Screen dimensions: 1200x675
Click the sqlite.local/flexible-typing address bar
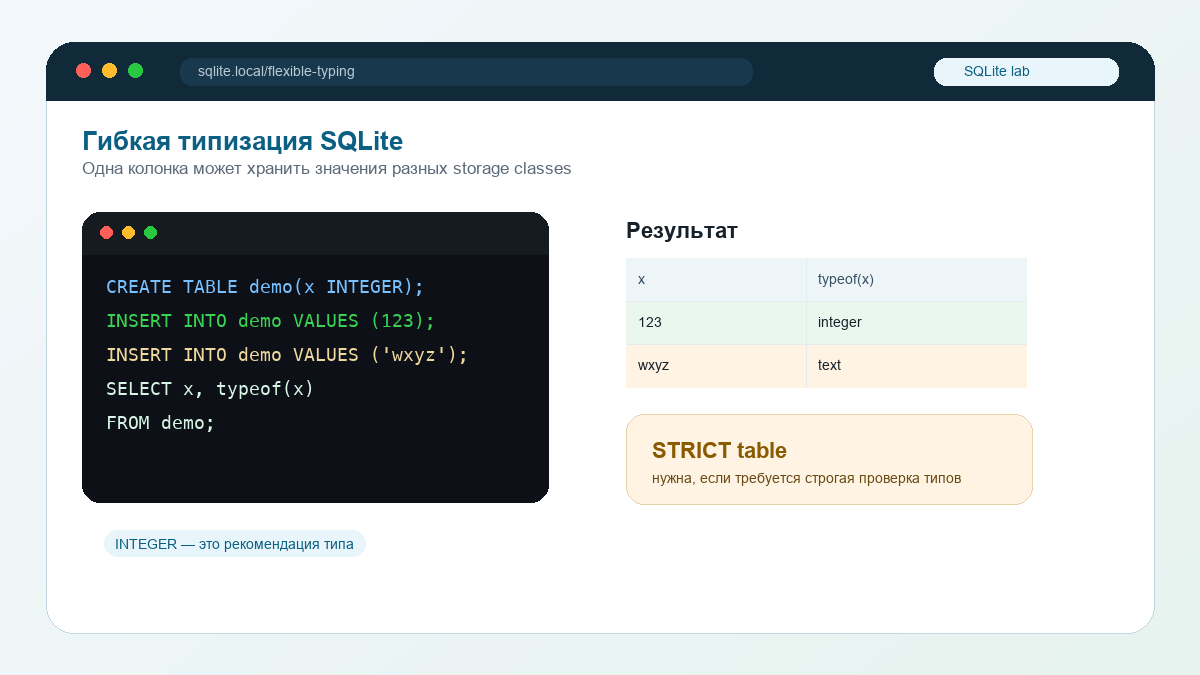[x=466, y=72]
